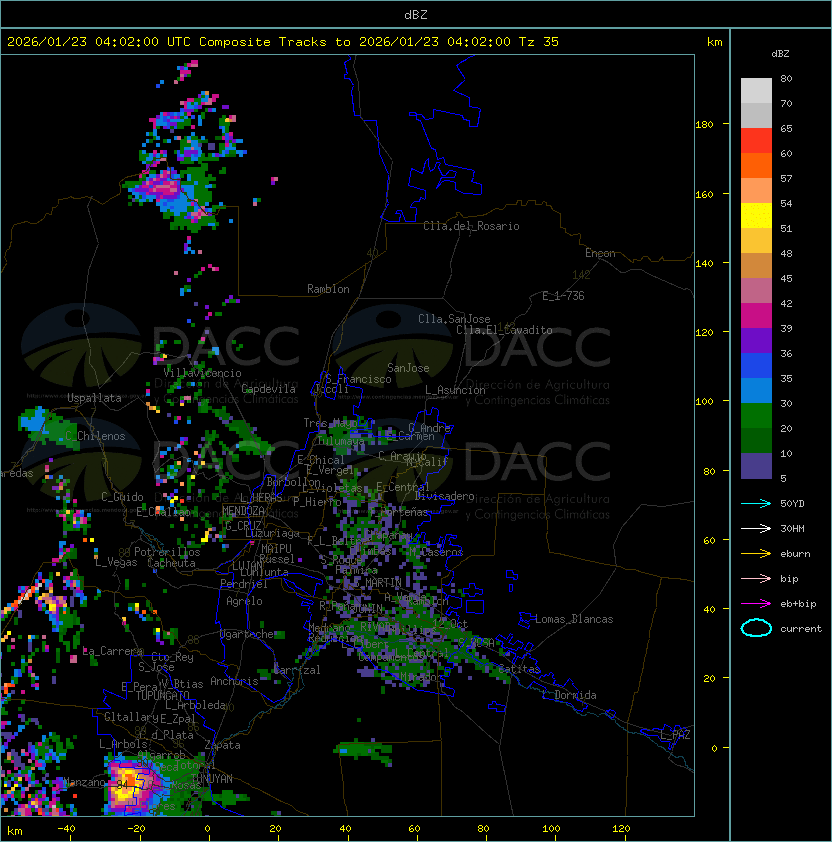Click the '50YD' legend label
The image size is (832, 842).
[x=792, y=504]
